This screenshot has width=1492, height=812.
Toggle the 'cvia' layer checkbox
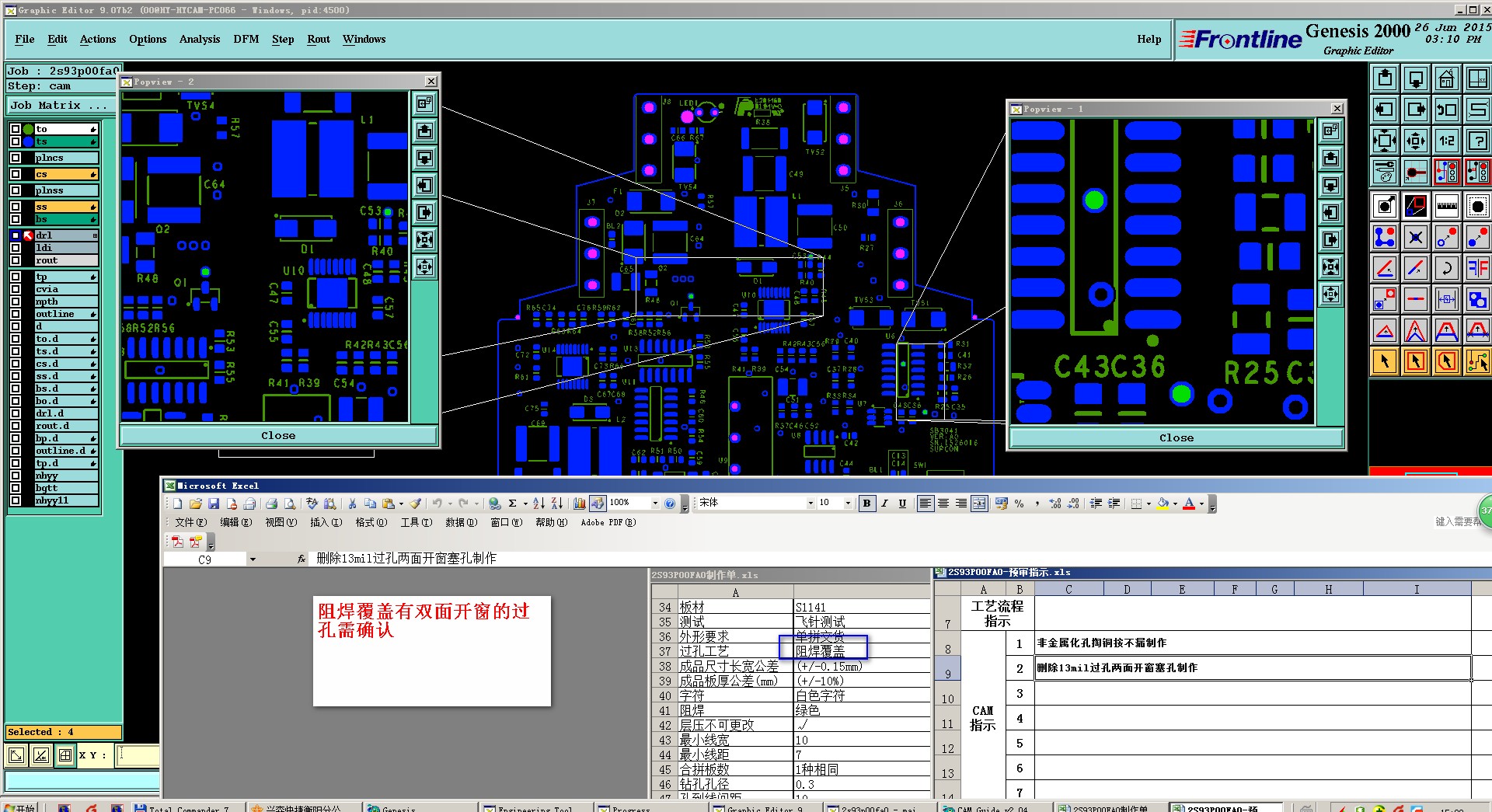tap(15, 289)
